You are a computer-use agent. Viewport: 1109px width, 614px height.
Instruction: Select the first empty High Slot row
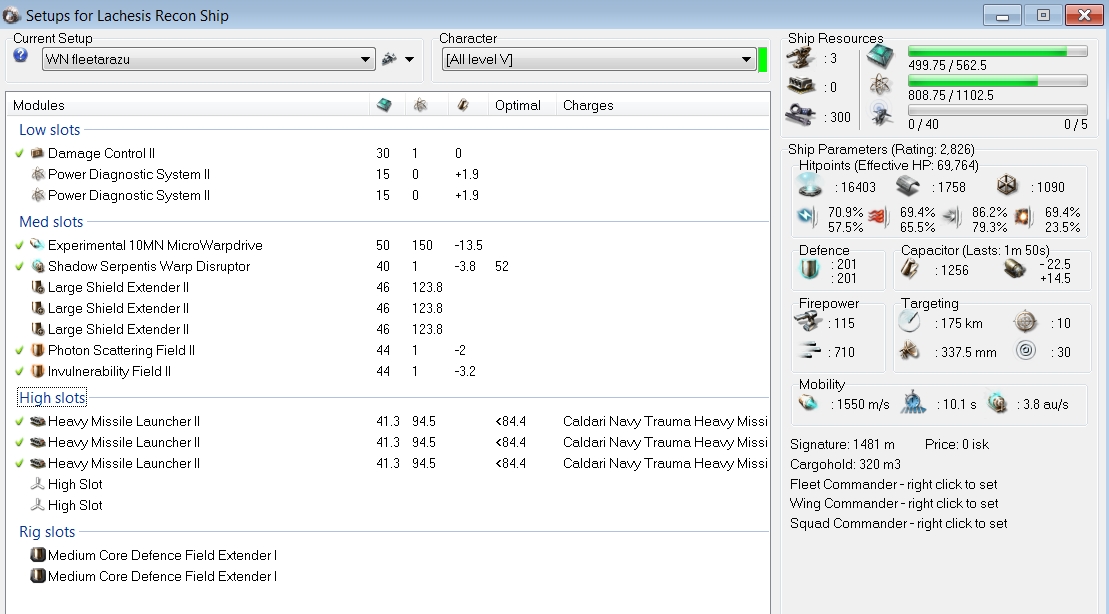(75, 484)
